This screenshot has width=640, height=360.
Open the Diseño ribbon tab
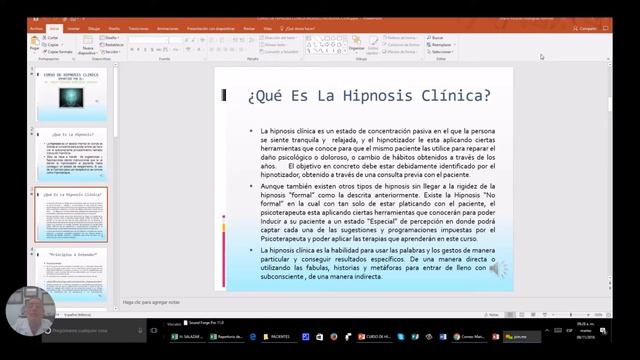point(114,29)
